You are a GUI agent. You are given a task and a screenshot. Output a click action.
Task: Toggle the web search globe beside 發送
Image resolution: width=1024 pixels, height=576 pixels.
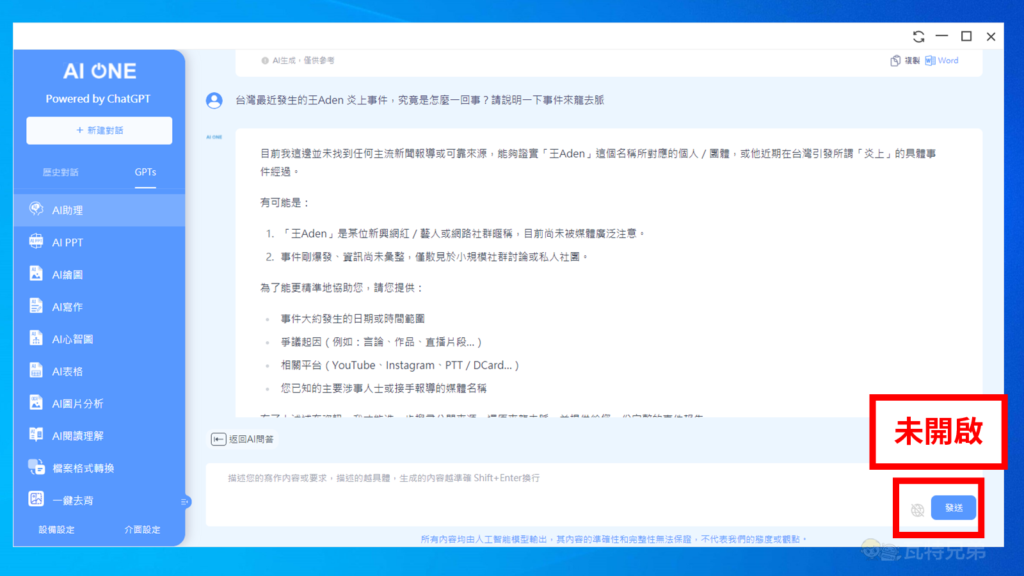(x=917, y=509)
